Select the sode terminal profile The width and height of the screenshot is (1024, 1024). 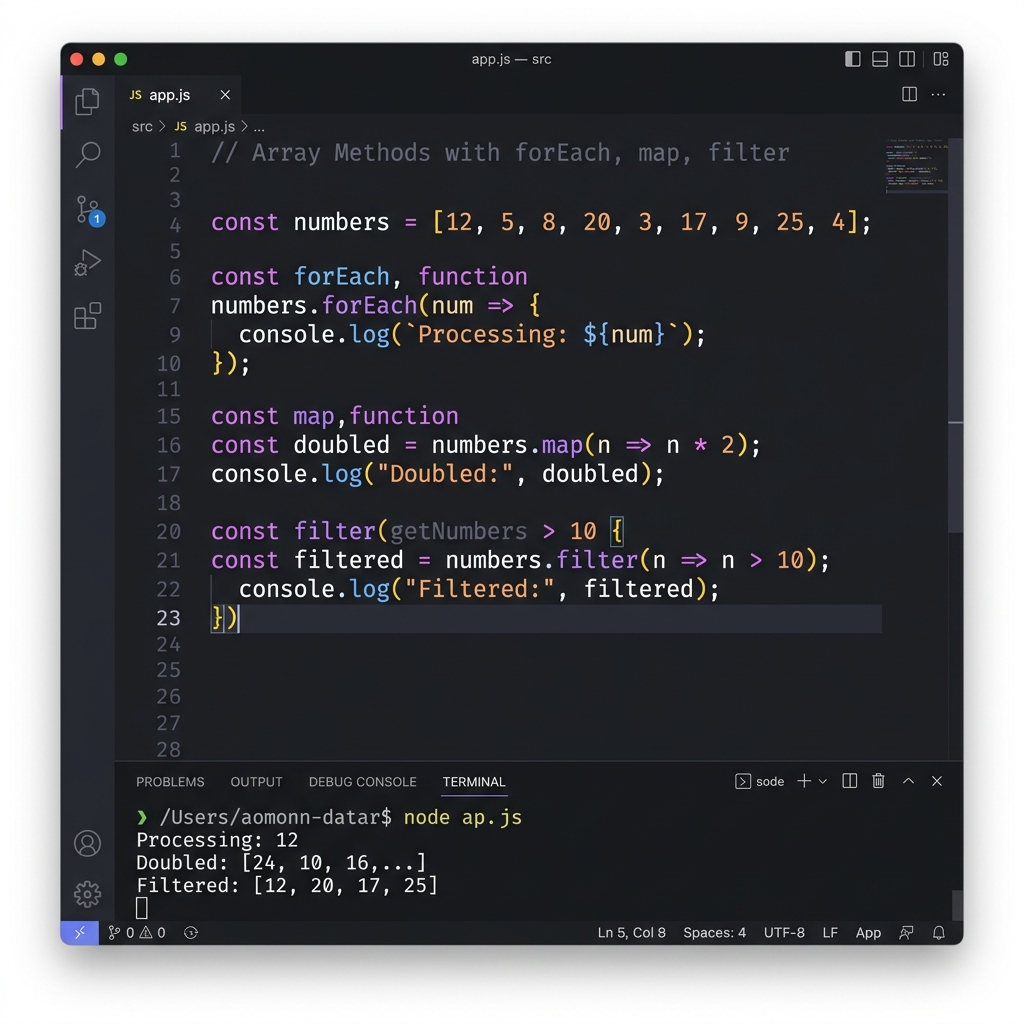760,782
